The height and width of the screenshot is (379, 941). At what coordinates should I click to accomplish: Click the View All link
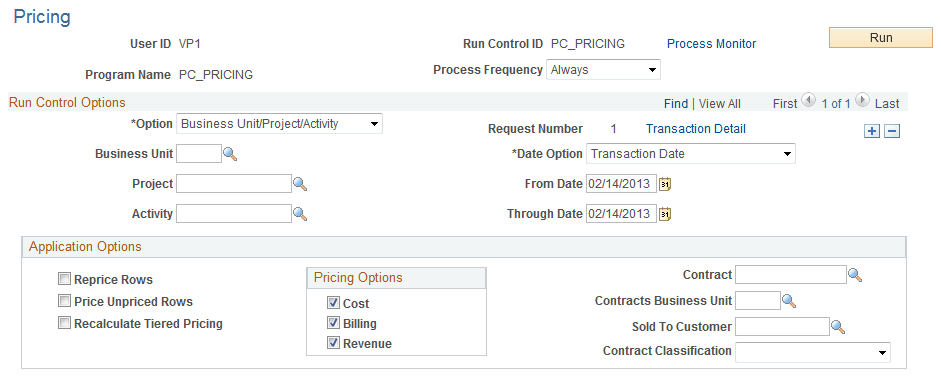click(720, 104)
